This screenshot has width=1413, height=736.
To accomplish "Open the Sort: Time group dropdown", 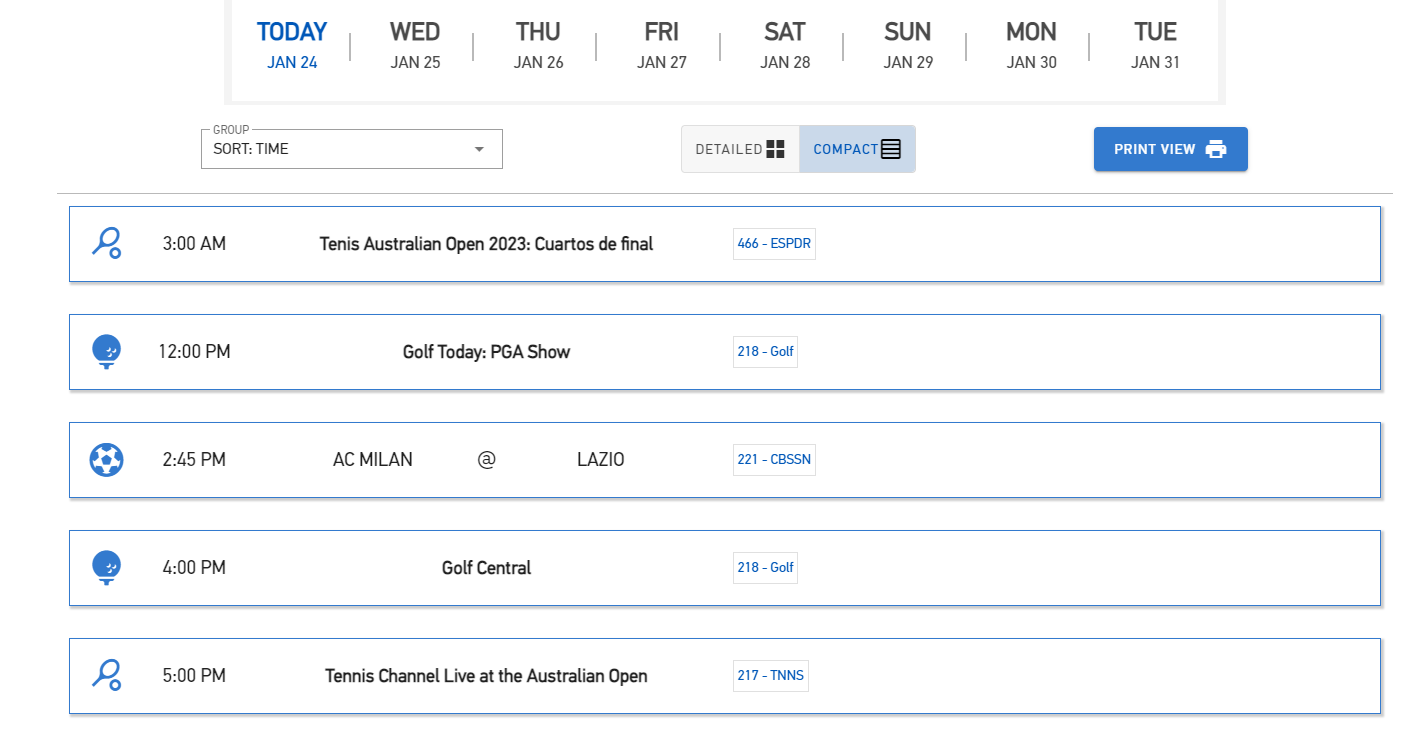I will click(351, 149).
